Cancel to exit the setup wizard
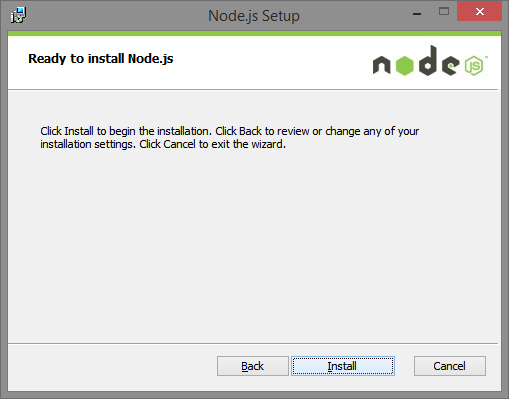 click(x=450, y=366)
